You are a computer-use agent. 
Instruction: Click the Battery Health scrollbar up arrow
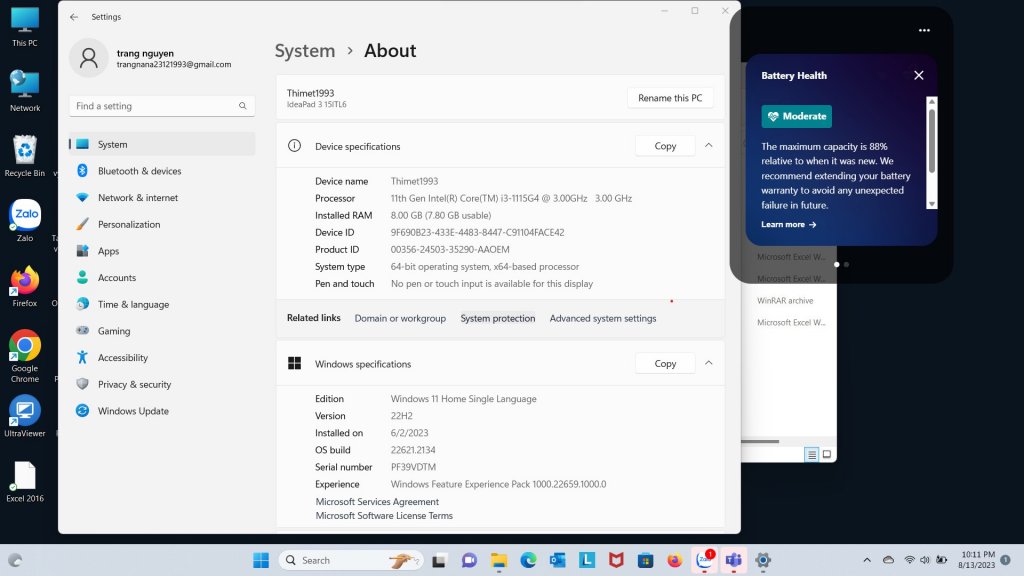932,102
